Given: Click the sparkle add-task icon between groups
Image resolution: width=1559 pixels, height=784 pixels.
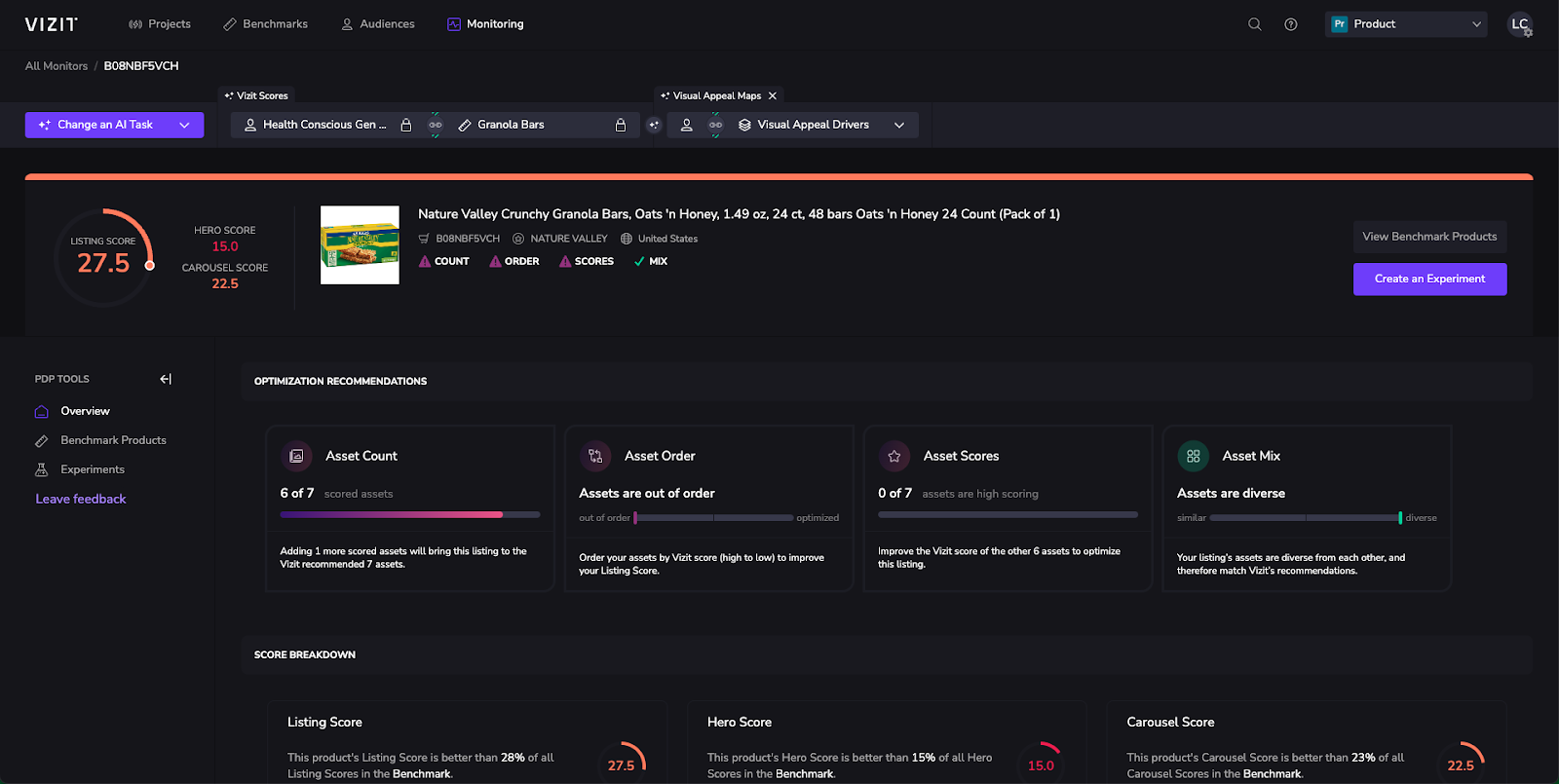Looking at the screenshot, I should [x=654, y=125].
